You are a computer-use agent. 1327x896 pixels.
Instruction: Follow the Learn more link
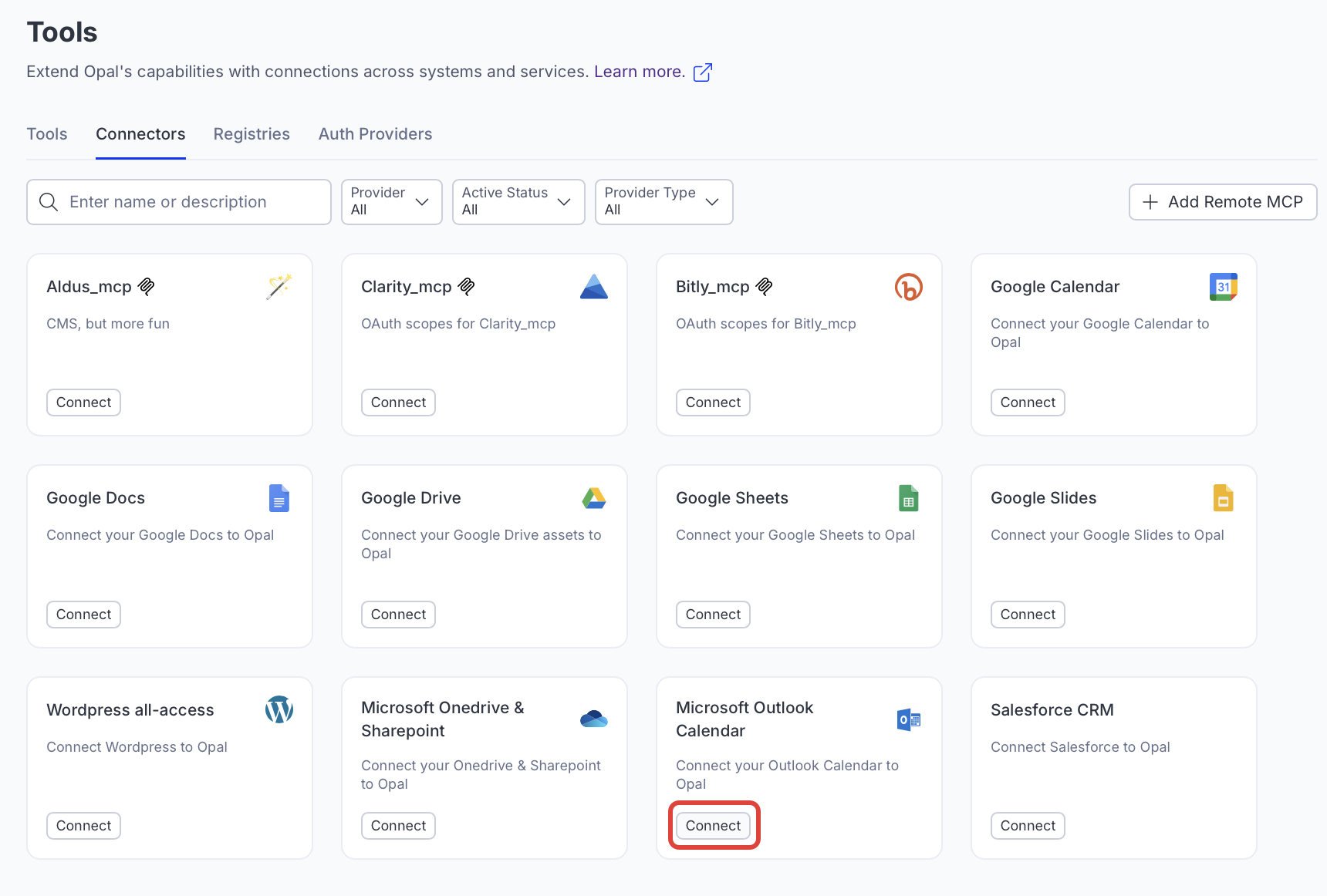[639, 72]
